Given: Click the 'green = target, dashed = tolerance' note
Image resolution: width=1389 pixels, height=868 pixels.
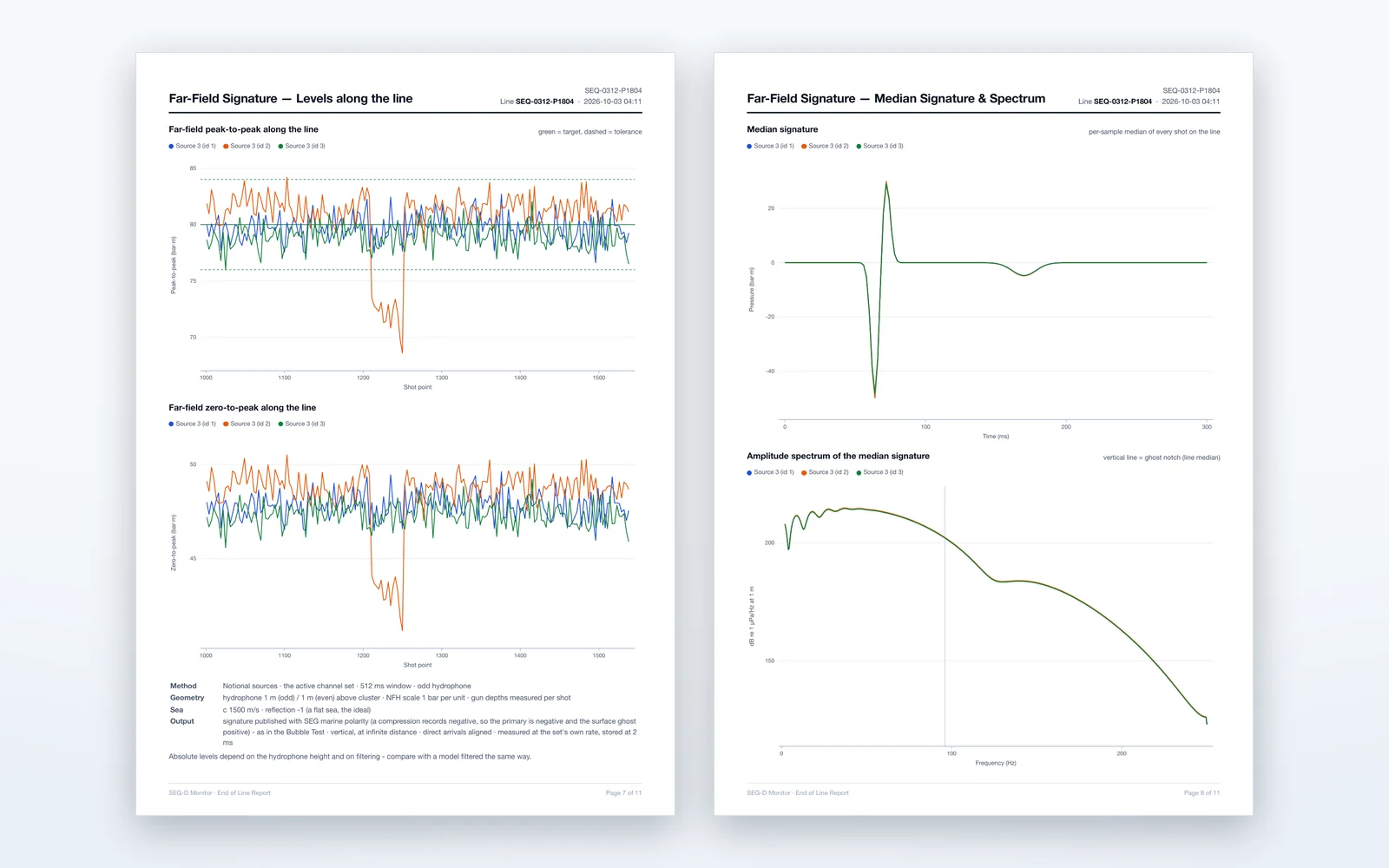Looking at the screenshot, I should tap(590, 132).
